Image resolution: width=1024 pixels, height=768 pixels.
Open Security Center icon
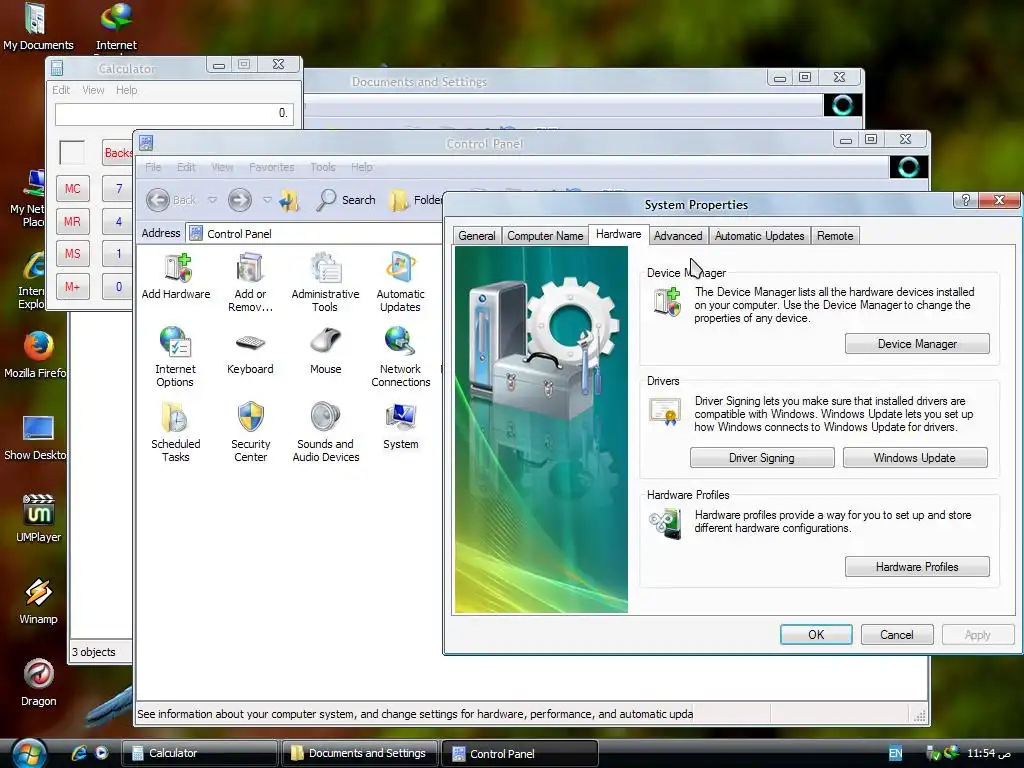250,433
